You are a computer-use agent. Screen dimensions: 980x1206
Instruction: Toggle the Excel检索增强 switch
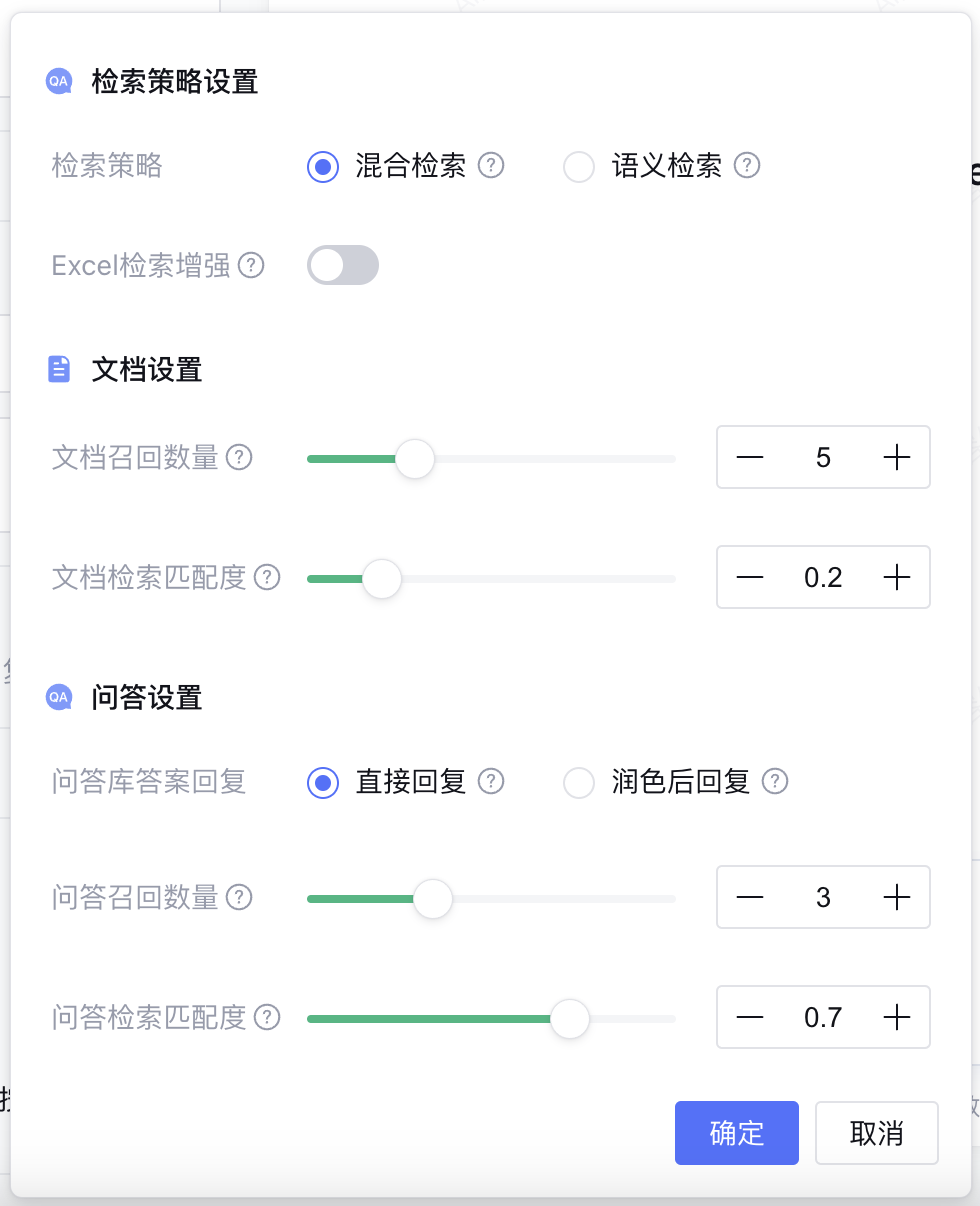pos(343,265)
